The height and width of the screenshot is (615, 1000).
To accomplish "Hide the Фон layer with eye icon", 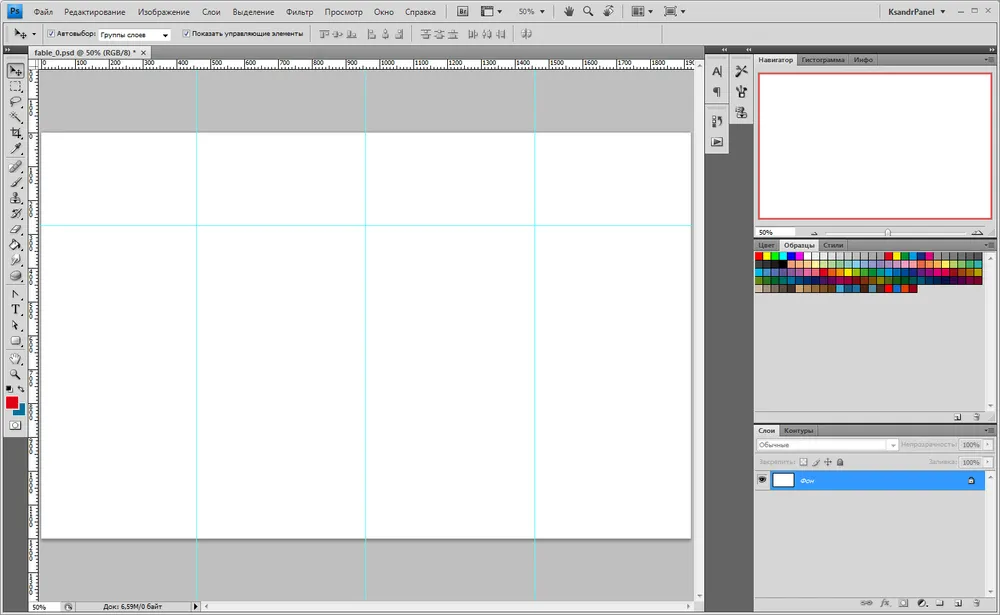I will click(x=762, y=480).
